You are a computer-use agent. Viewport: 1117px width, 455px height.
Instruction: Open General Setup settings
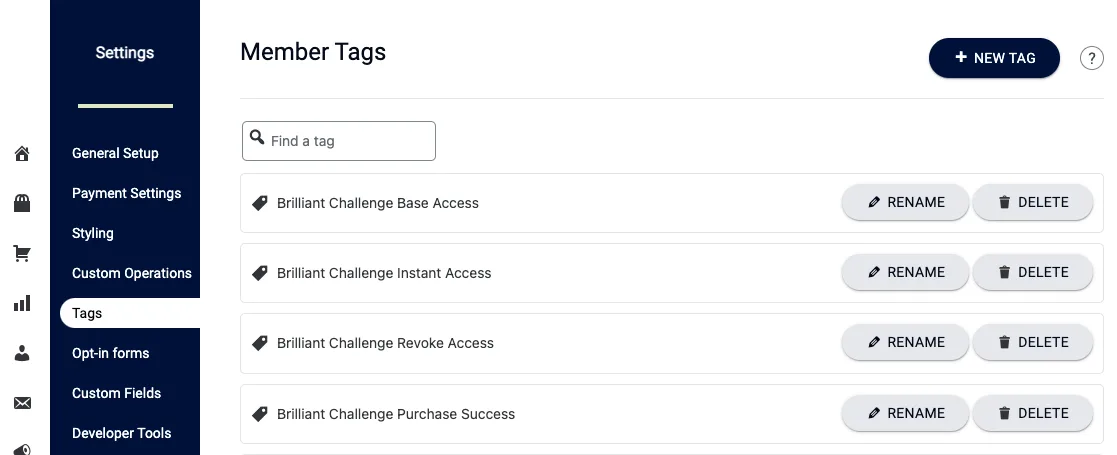click(115, 153)
